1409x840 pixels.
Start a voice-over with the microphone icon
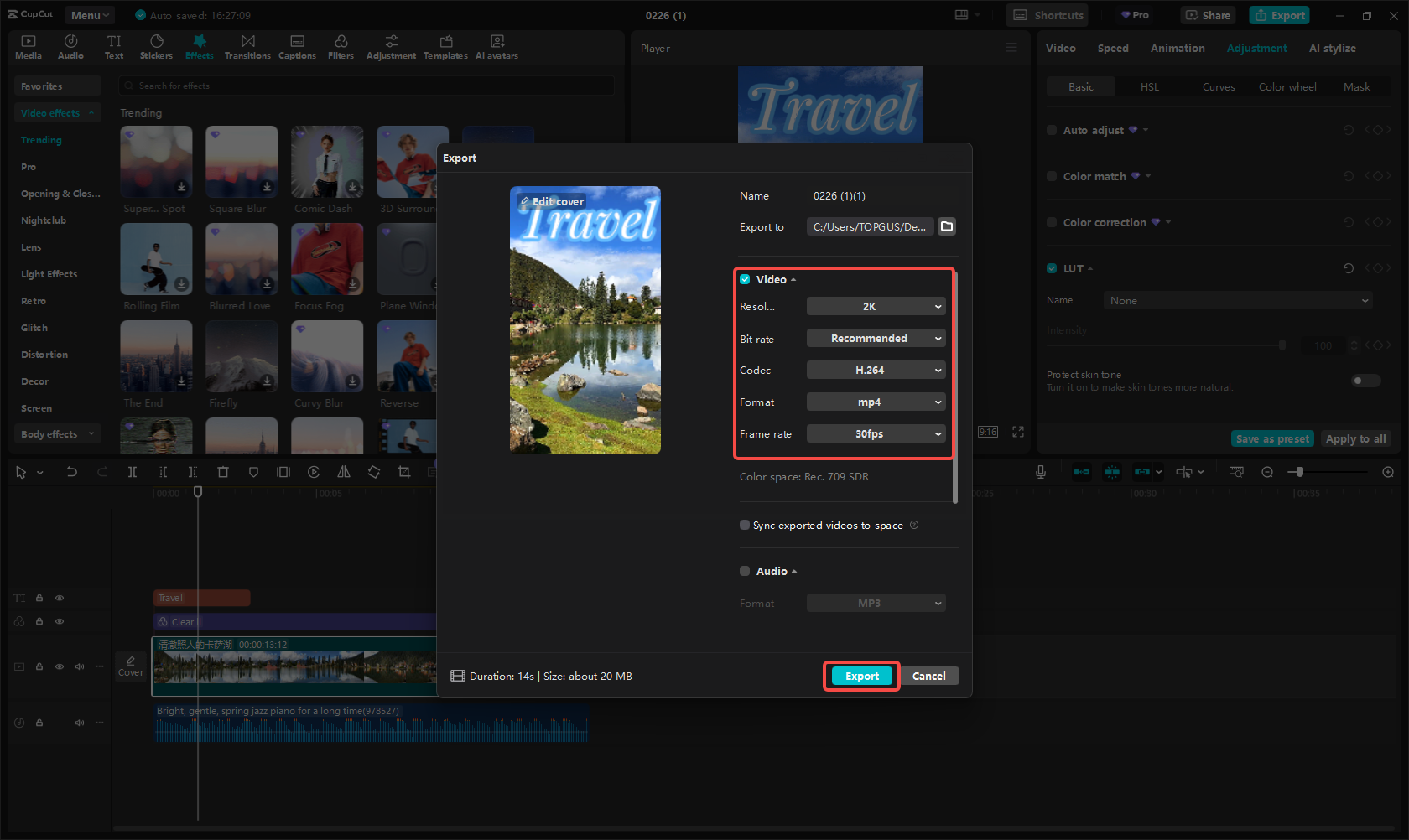click(1040, 471)
